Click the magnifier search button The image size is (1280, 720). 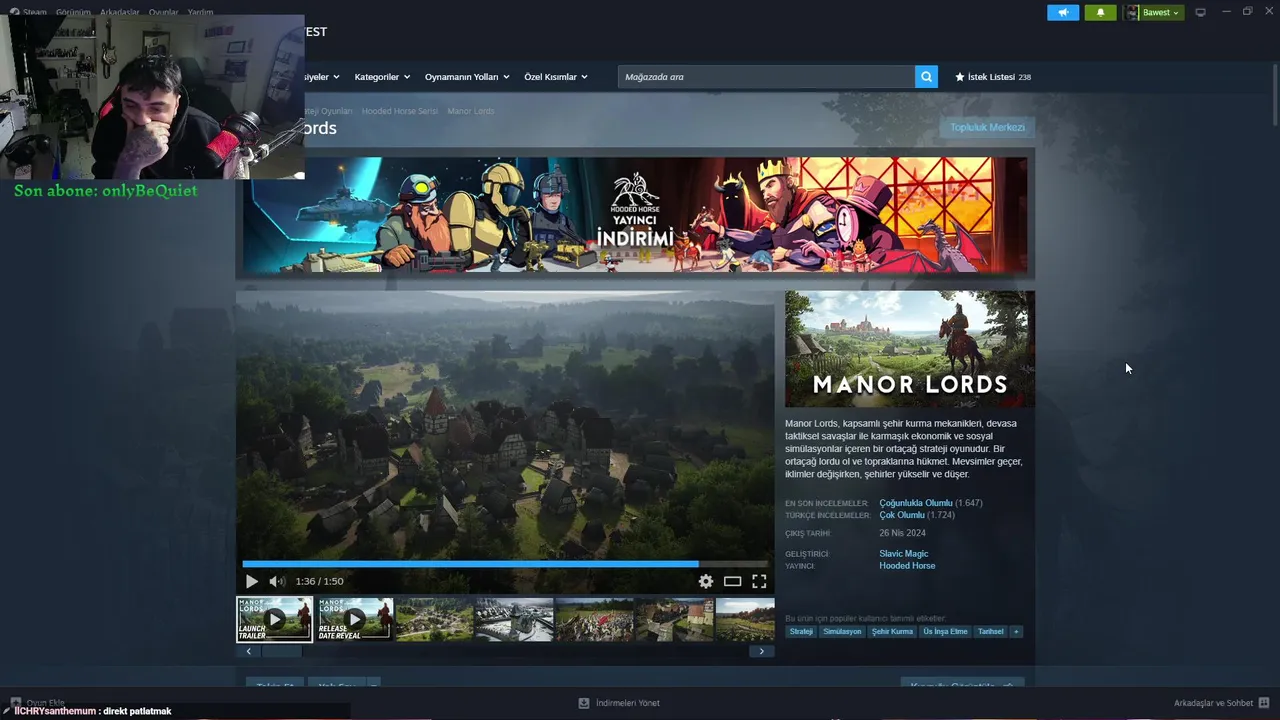coord(926,77)
